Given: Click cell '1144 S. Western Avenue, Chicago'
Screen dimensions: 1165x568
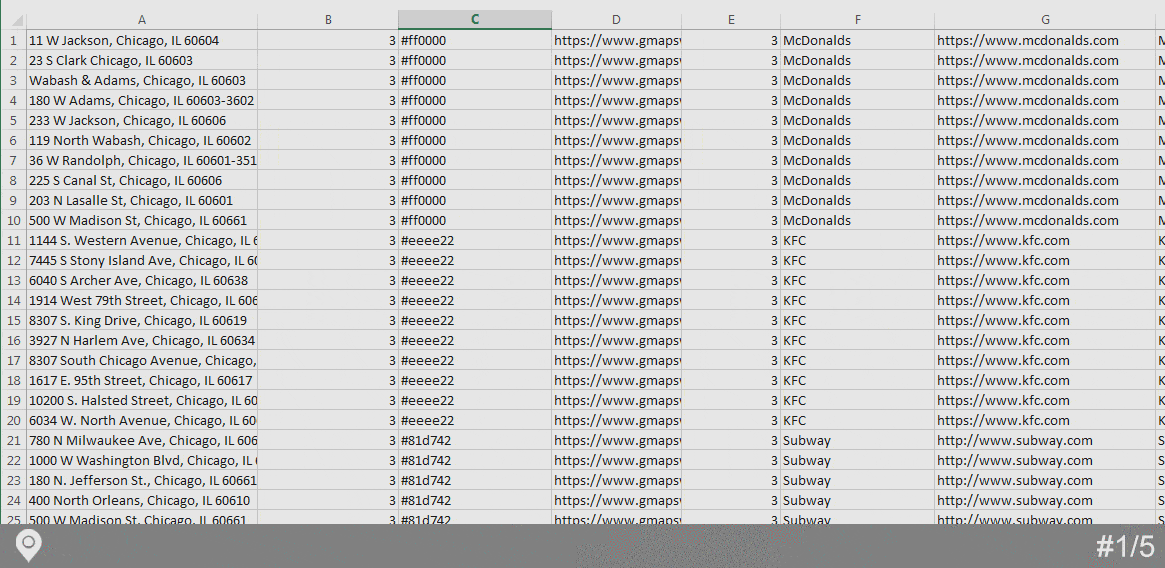Looking at the screenshot, I should click(x=142, y=240).
